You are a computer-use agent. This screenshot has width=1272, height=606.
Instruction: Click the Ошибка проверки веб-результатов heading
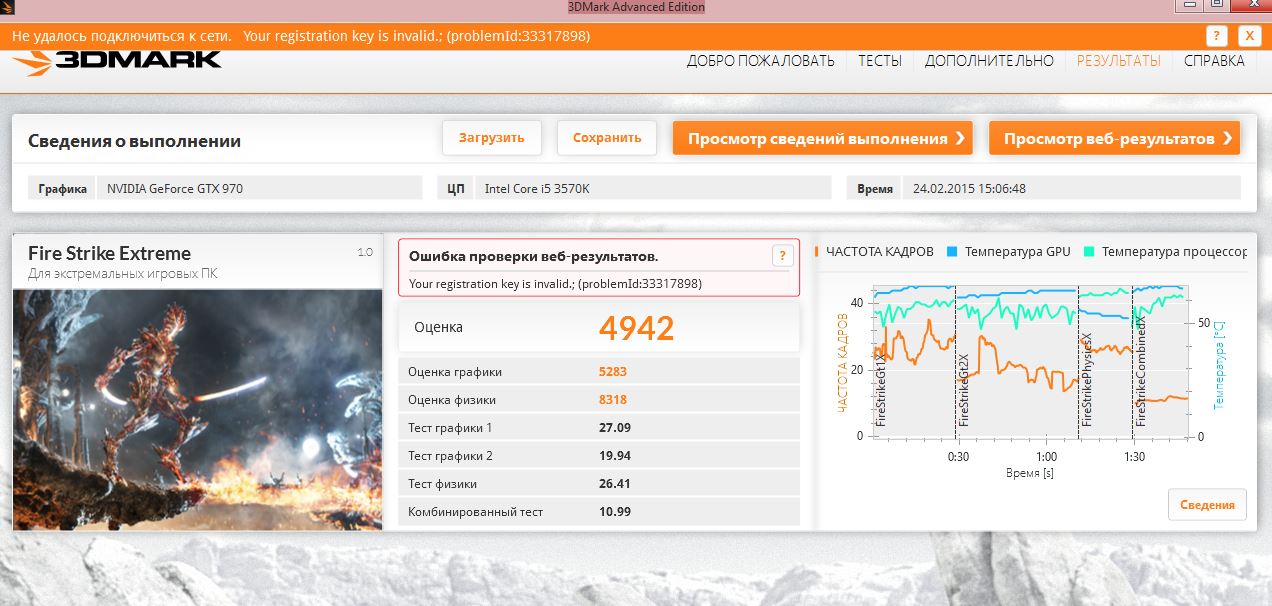534,257
